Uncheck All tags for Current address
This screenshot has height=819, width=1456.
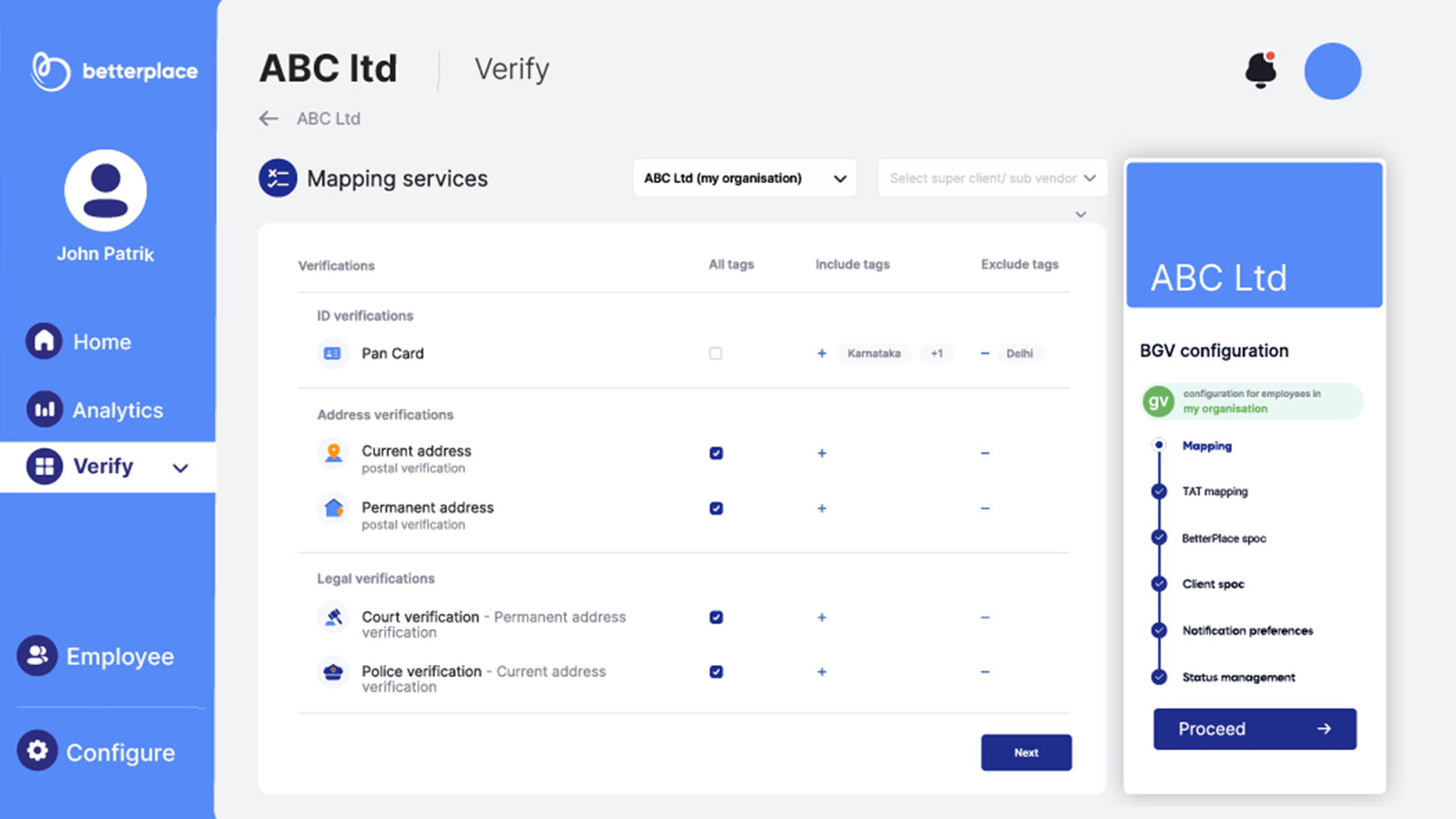tap(716, 454)
